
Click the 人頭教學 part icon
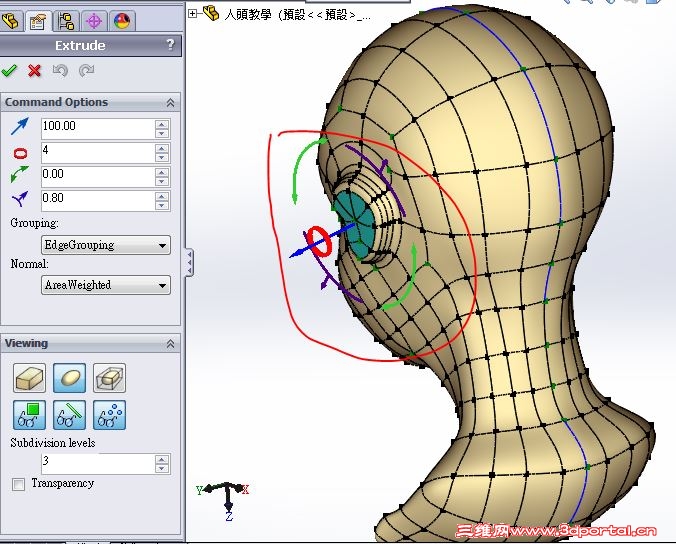click(211, 13)
